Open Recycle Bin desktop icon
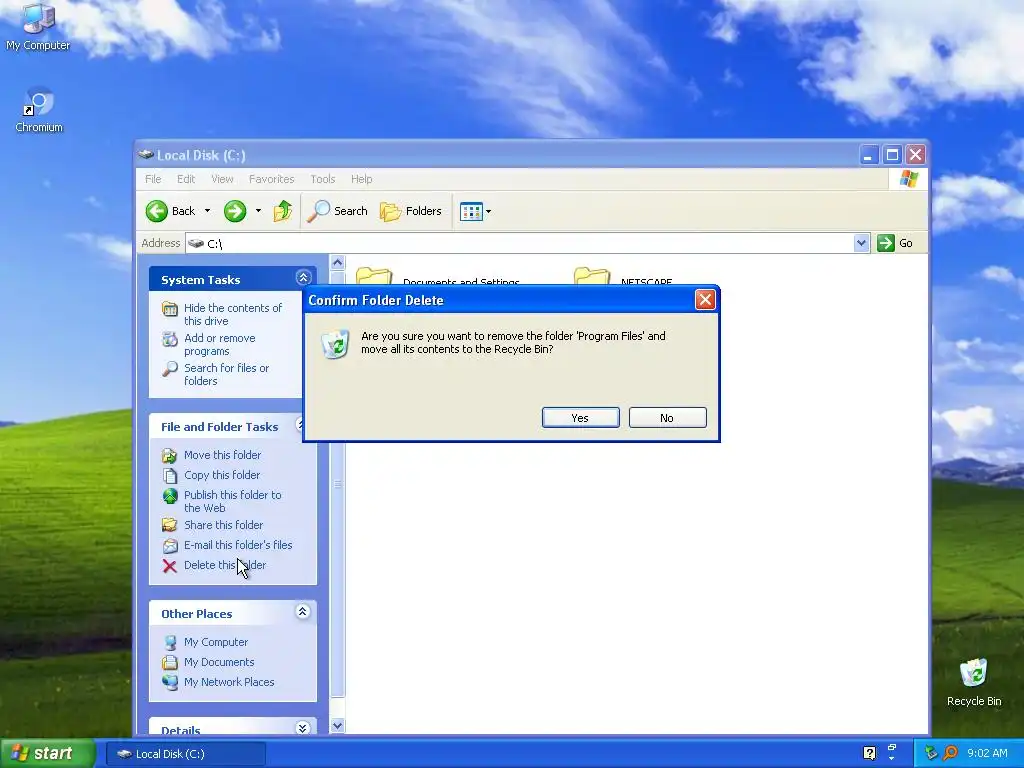Image resolution: width=1024 pixels, height=768 pixels. pos(974,682)
